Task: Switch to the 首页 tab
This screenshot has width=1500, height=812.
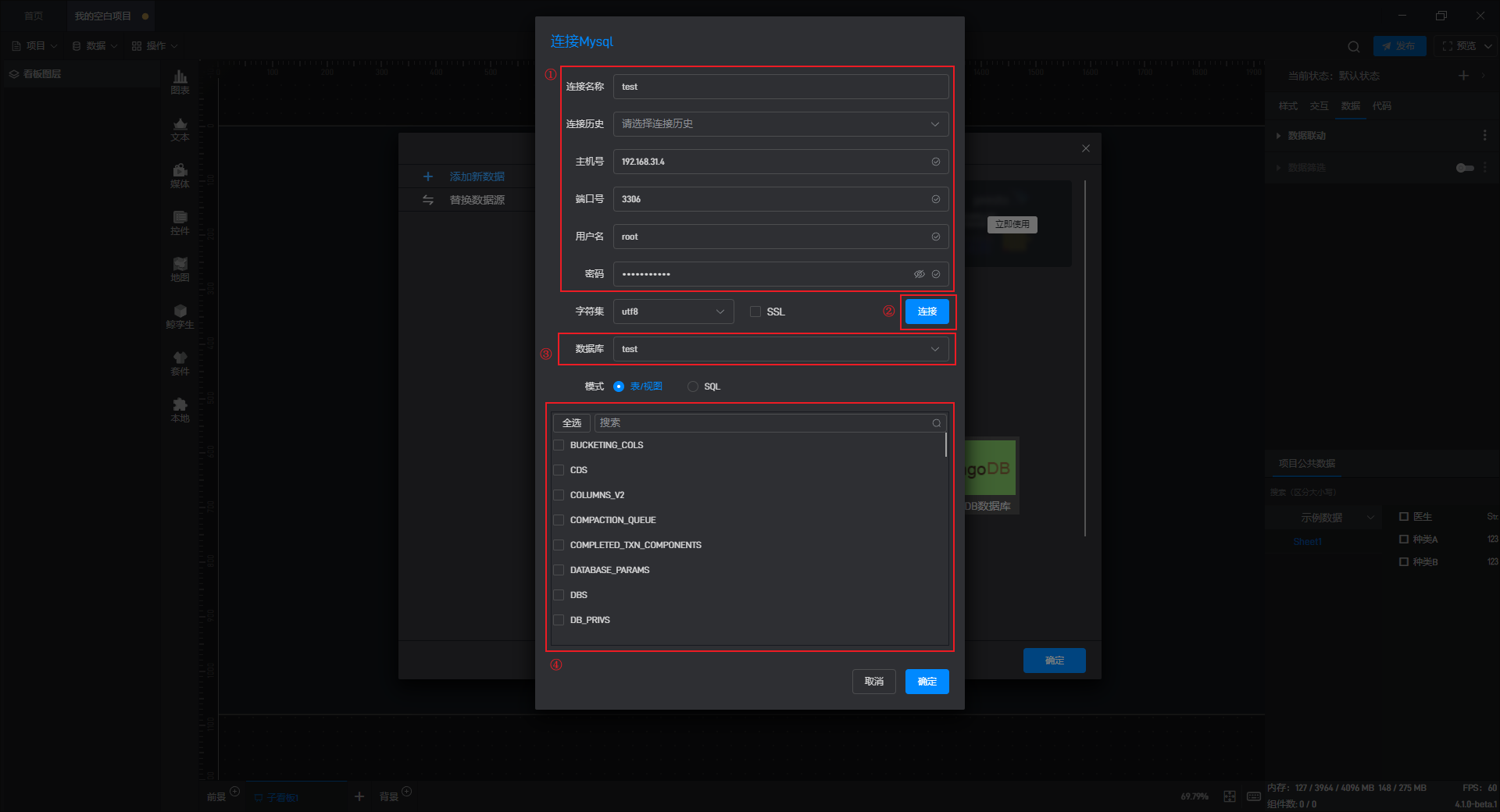Action: pyautogui.click(x=34, y=16)
